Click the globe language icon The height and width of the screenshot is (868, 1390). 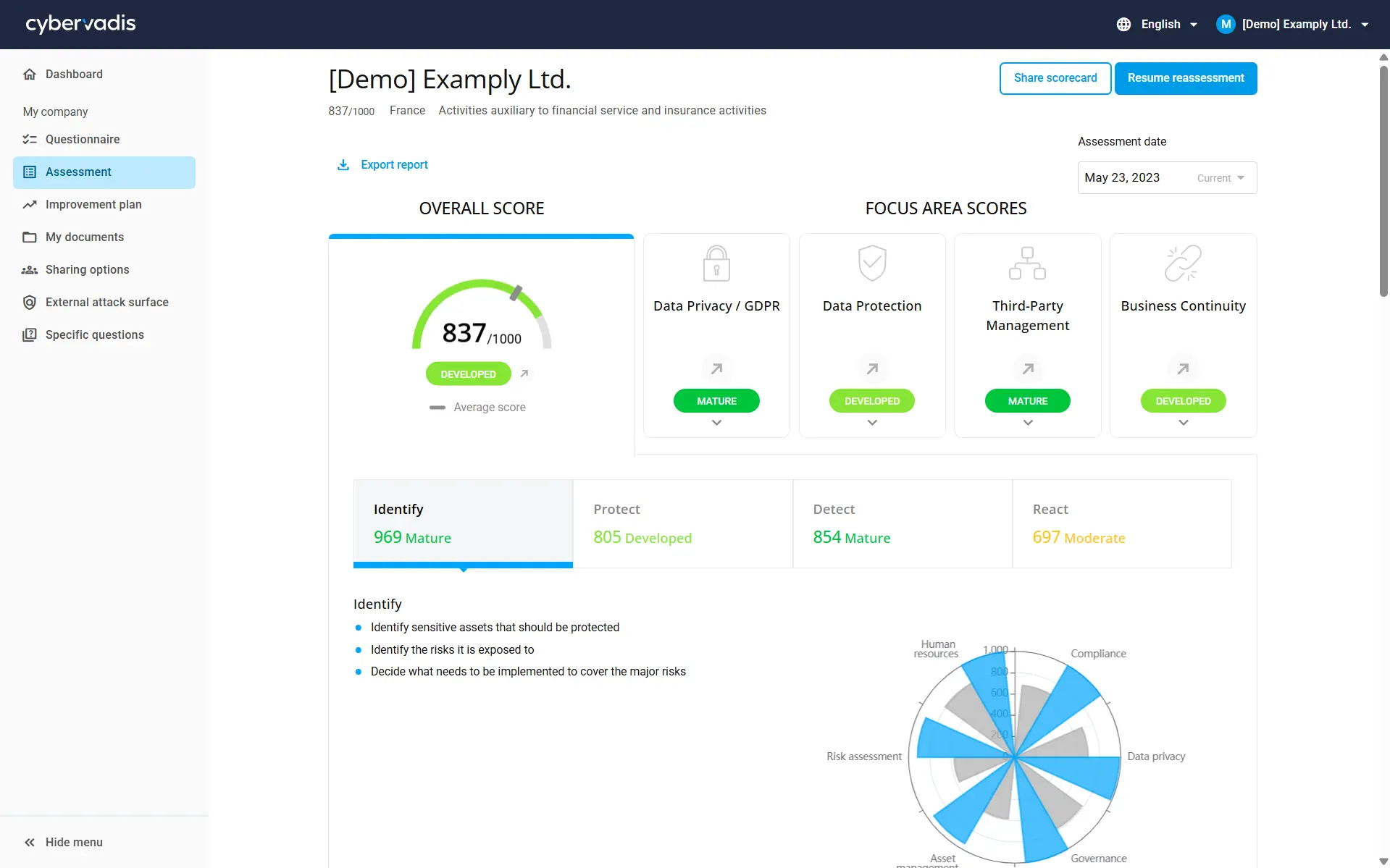[x=1123, y=25]
